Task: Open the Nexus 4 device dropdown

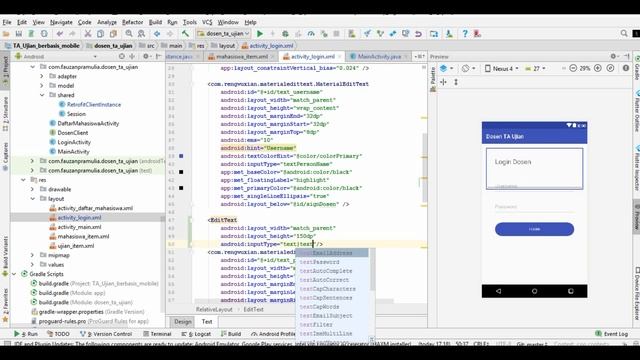Action: click(x=502, y=69)
